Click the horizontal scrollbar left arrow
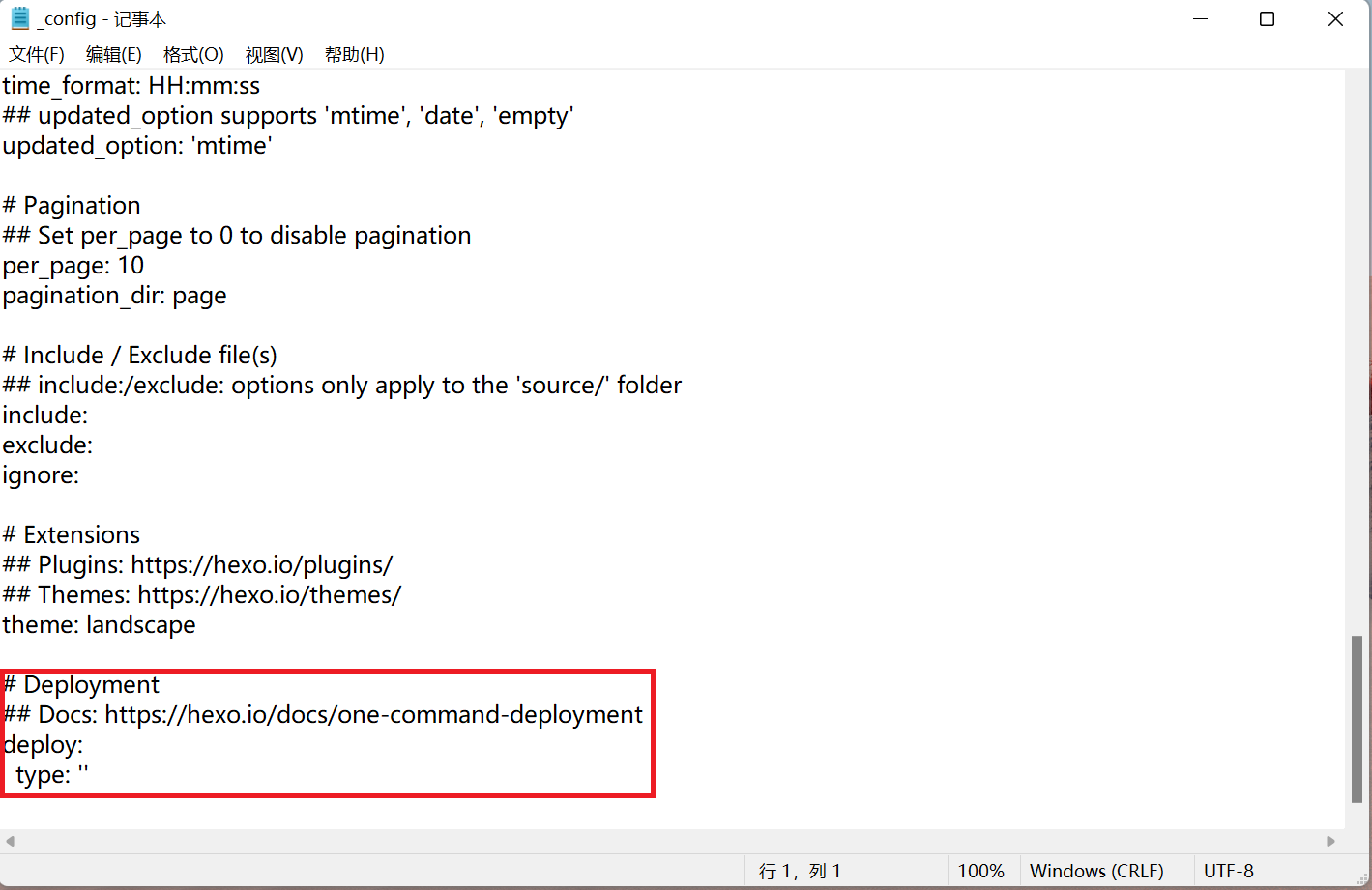The height and width of the screenshot is (890, 1372). (10, 841)
